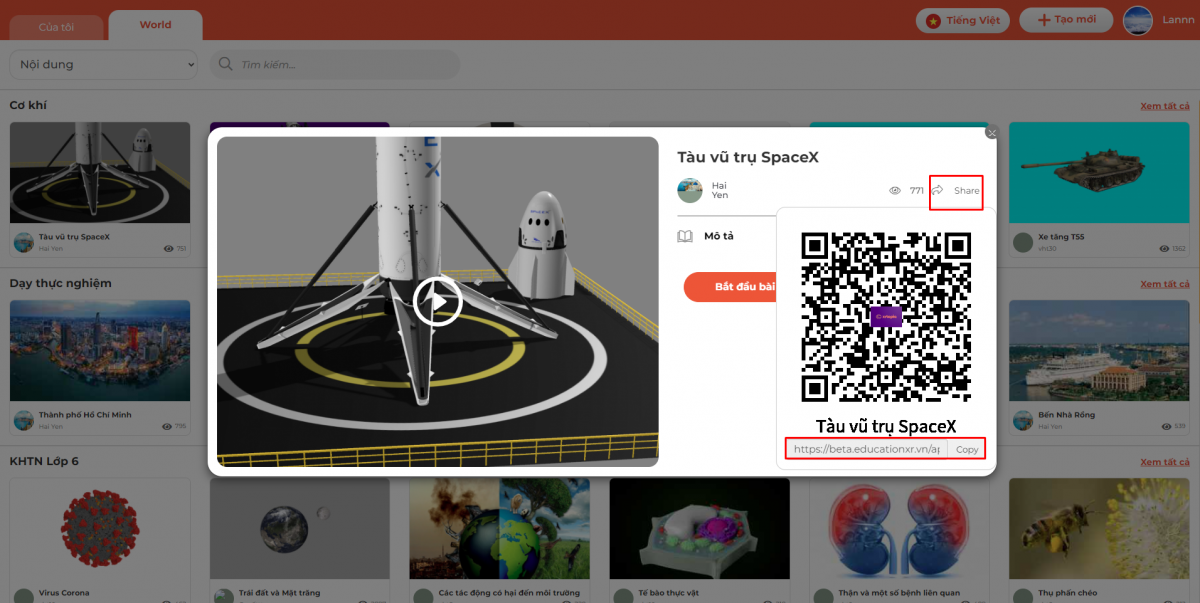Image resolution: width=1200 pixels, height=603 pixels.
Task: Click eye icon on the Tàu vũ trụ SpaceX card
Action: 167,248
